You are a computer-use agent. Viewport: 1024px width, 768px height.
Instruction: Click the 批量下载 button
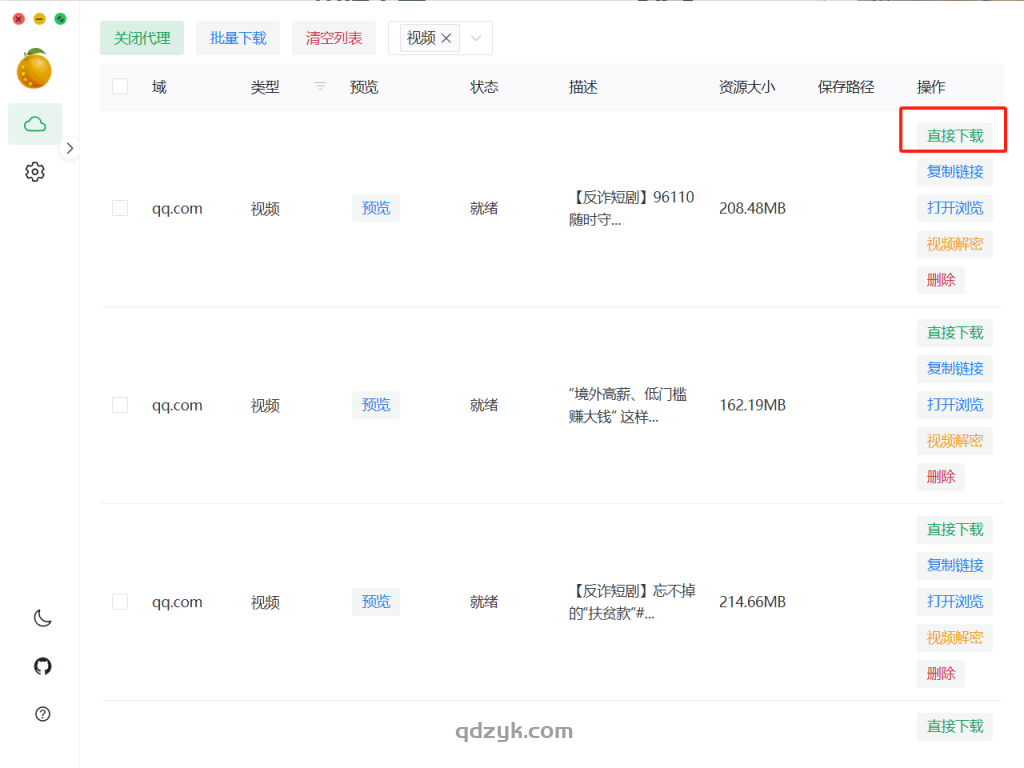point(237,38)
